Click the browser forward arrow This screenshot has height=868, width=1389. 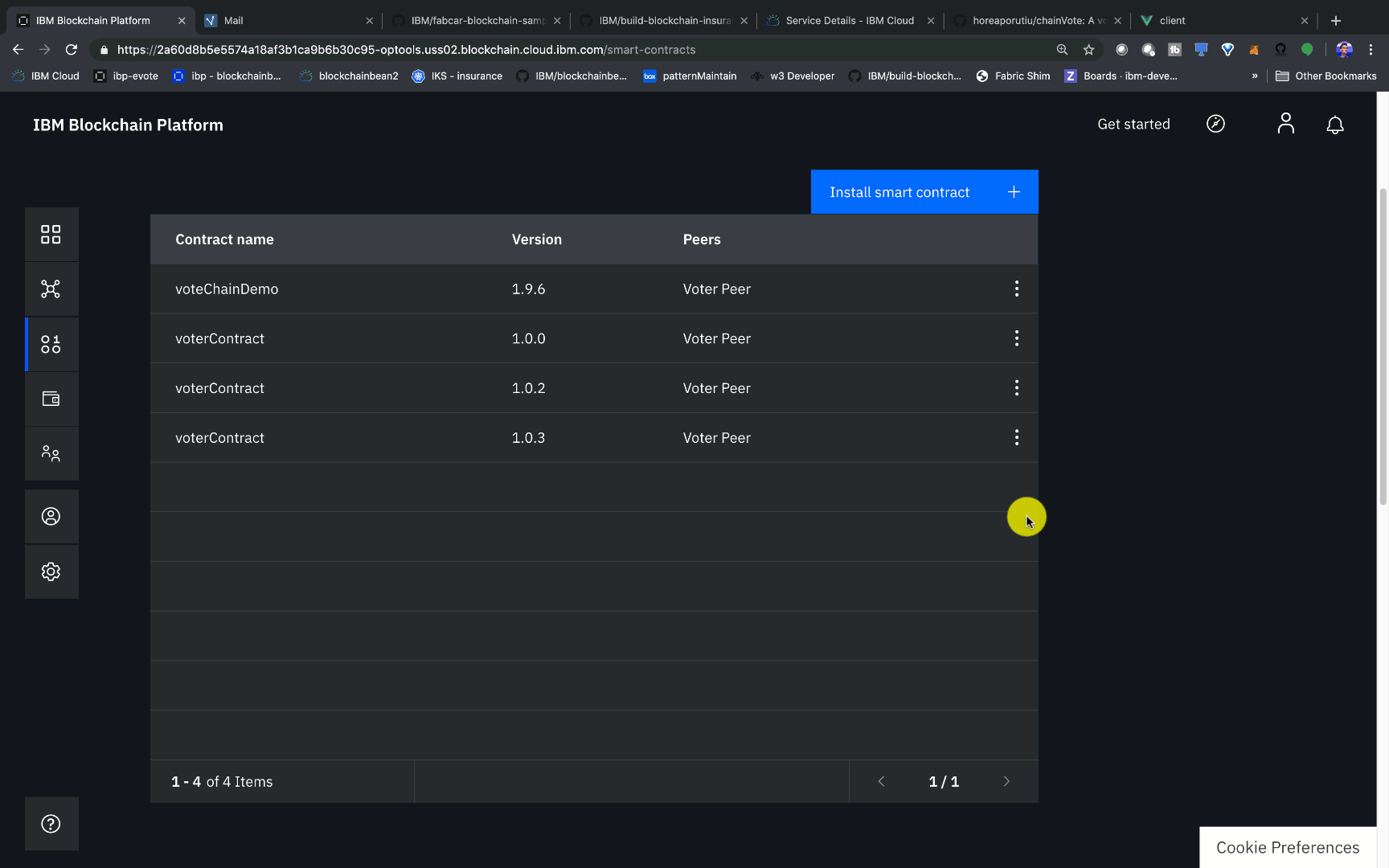44,49
